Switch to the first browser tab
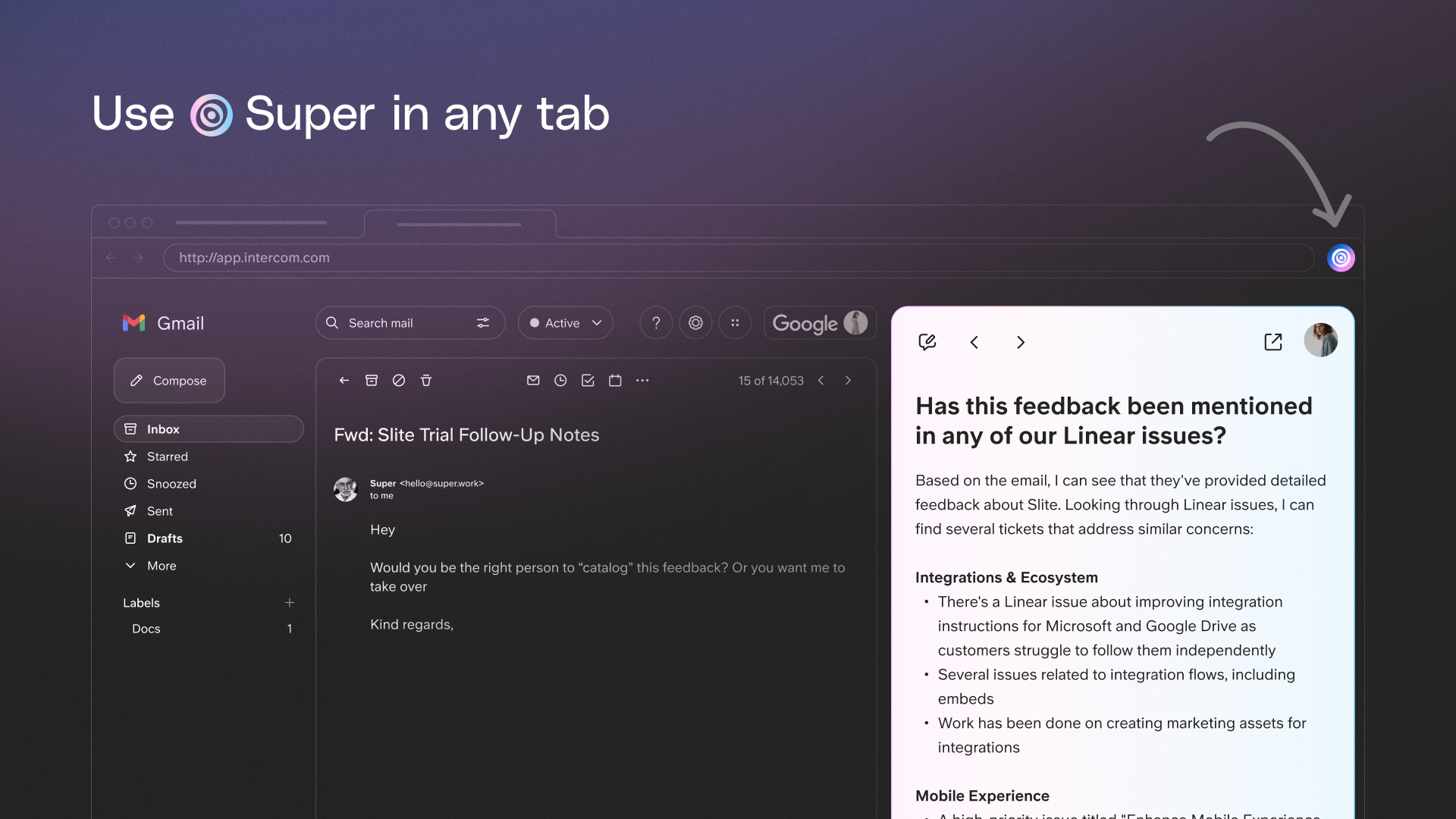1456x819 pixels. point(251,223)
